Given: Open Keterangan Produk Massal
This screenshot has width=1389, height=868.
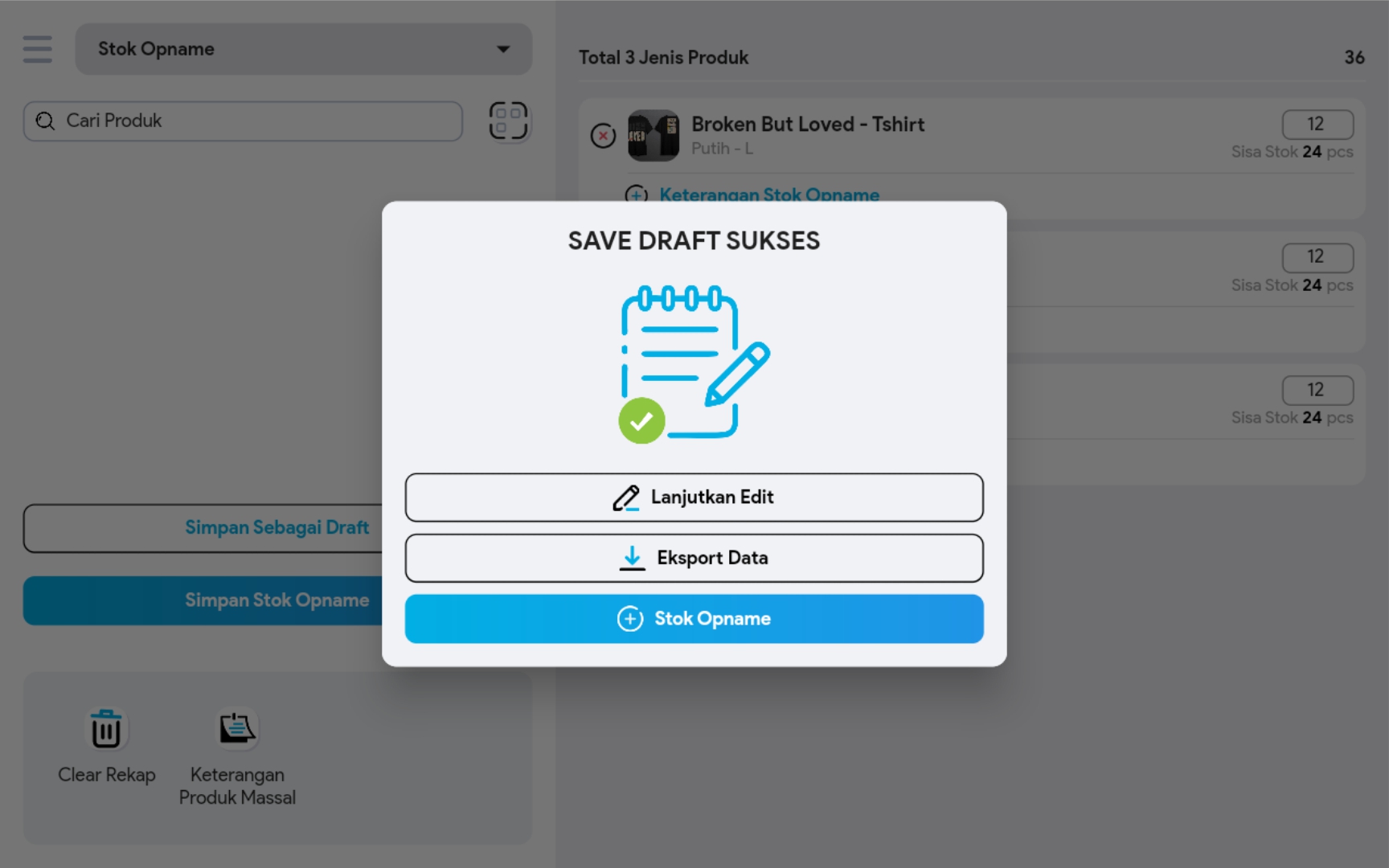Looking at the screenshot, I should tap(237, 729).
